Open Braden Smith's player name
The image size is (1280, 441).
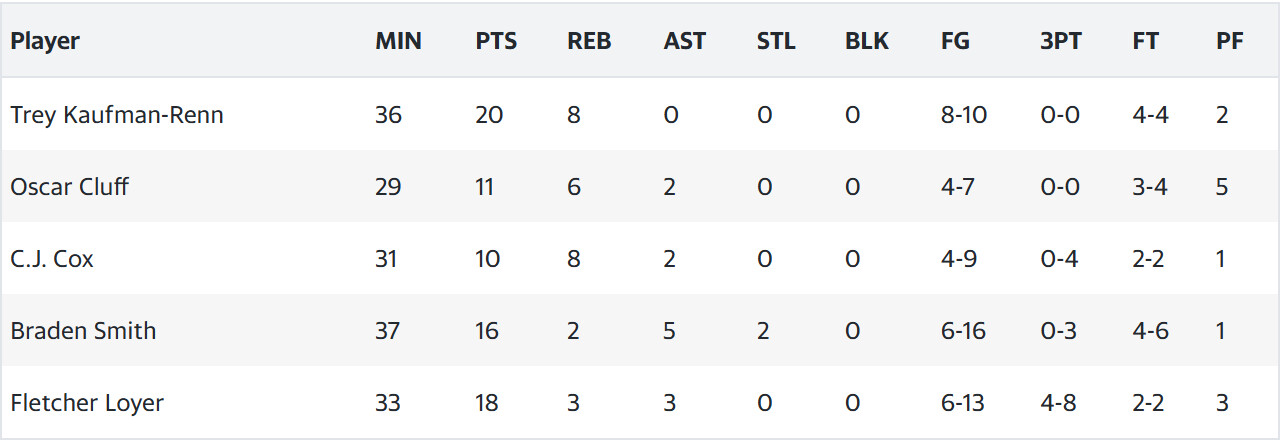(x=83, y=331)
